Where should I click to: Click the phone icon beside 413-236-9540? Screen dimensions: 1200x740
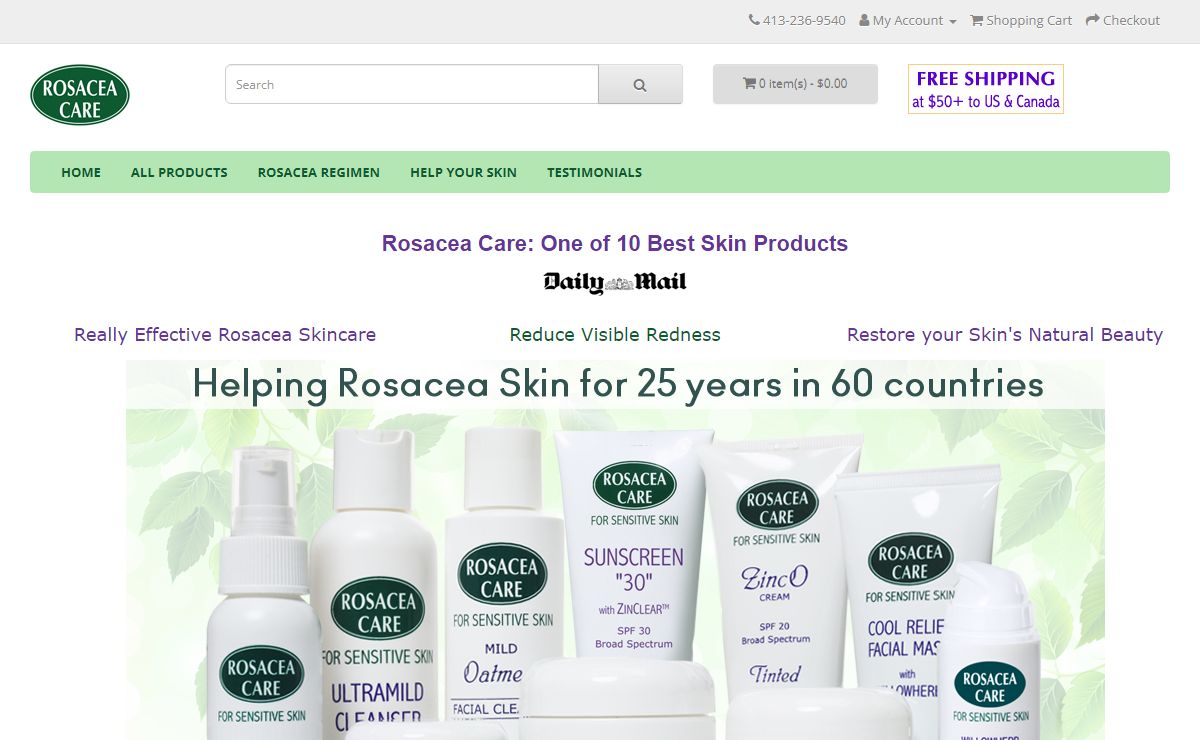click(x=754, y=20)
